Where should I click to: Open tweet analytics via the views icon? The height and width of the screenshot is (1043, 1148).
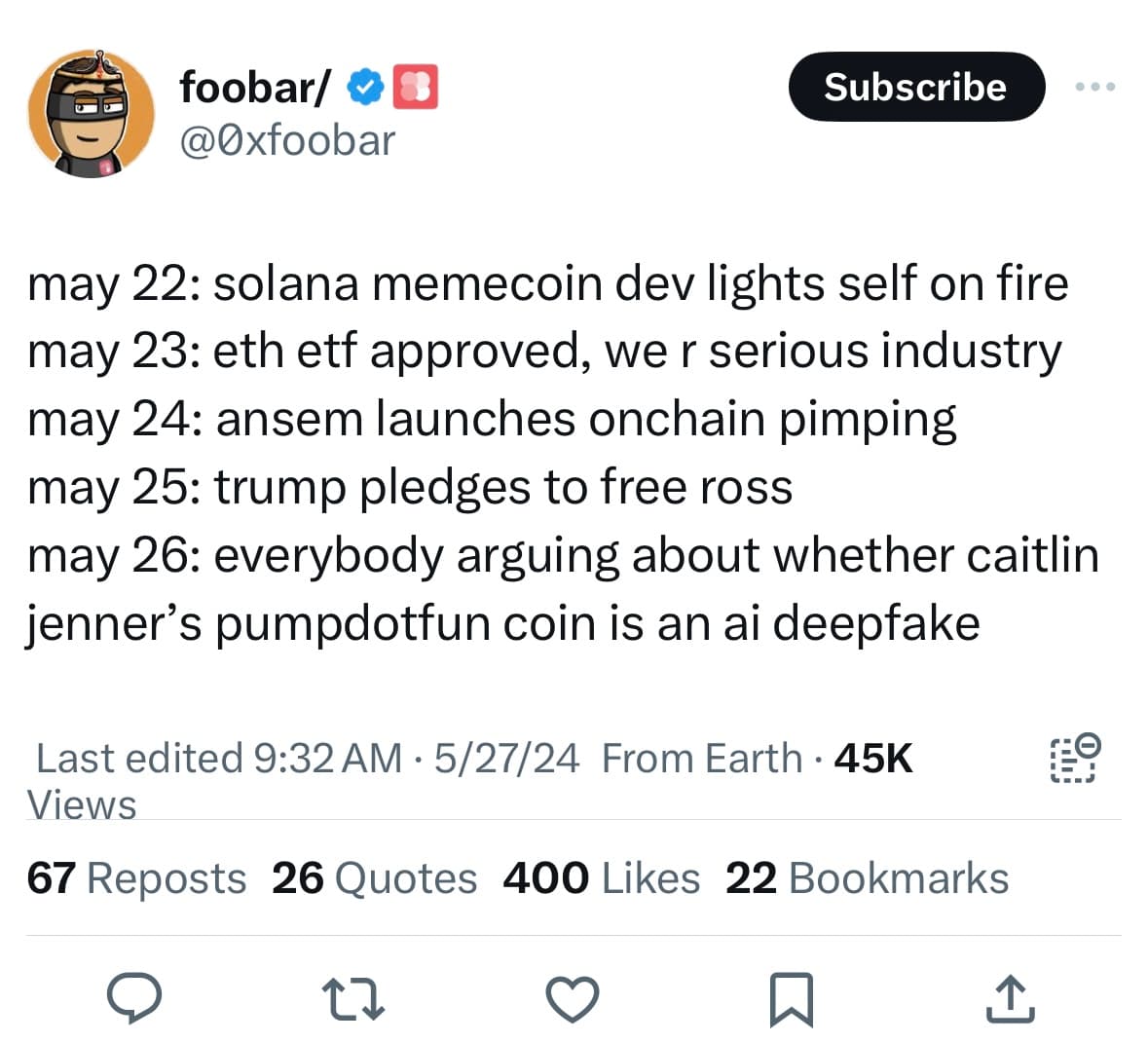click(x=1072, y=759)
